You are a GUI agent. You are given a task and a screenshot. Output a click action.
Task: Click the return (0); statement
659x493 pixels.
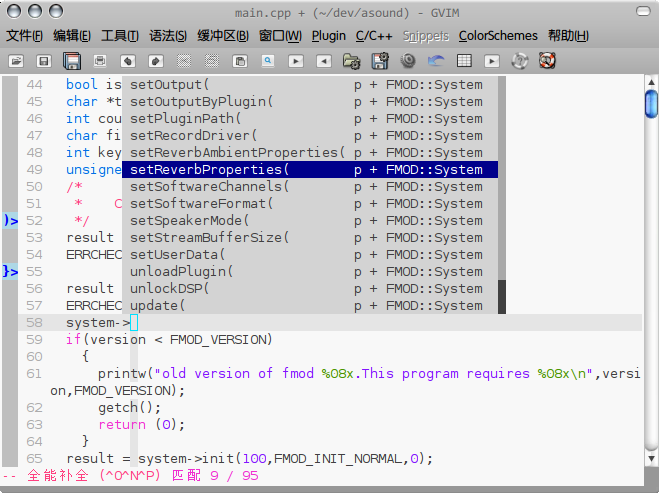pyautogui.click(x=141, y=425)
